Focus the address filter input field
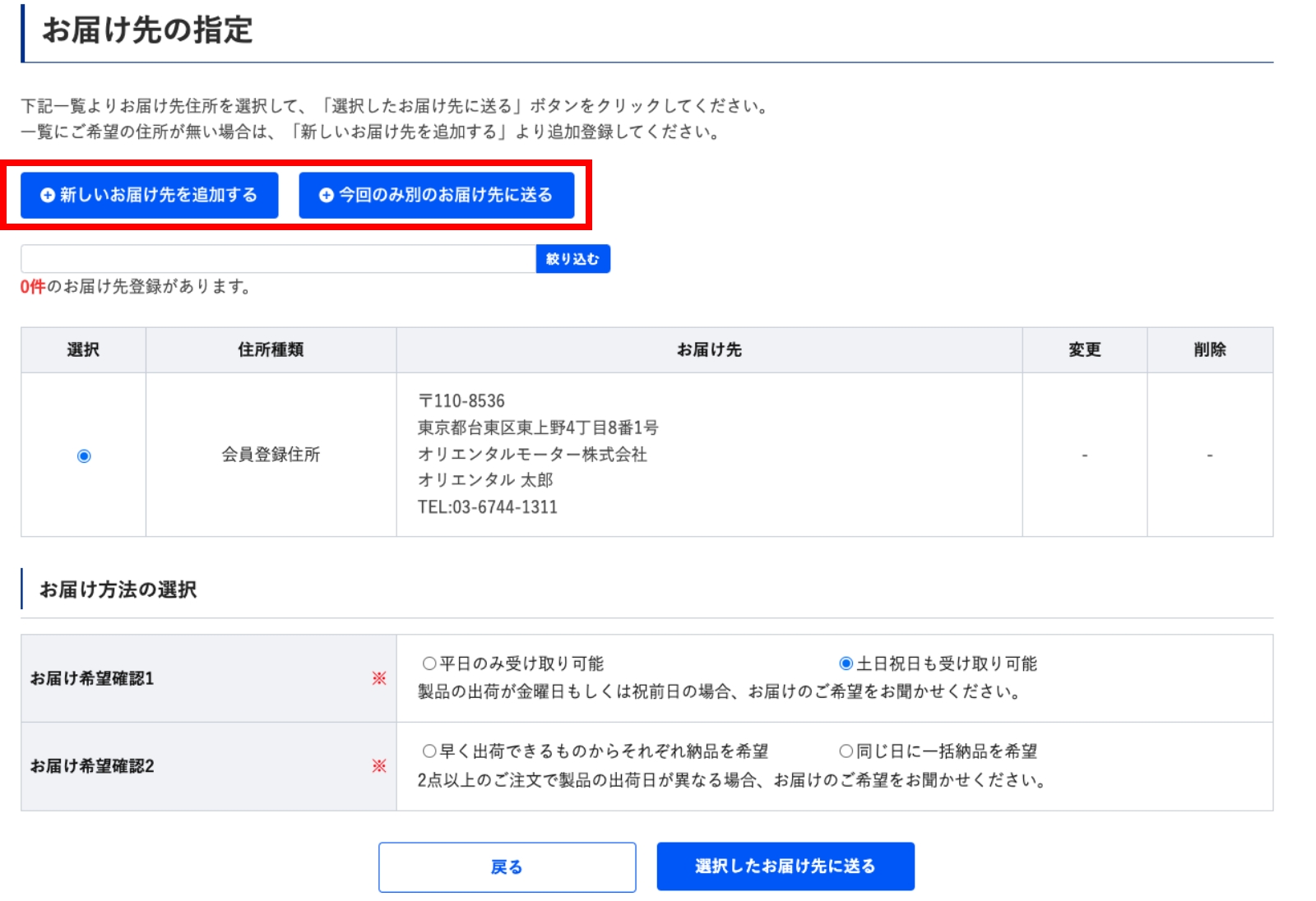Image resolution: width=1316 pixels, height=901 pixels. click(x=278, y=259)
